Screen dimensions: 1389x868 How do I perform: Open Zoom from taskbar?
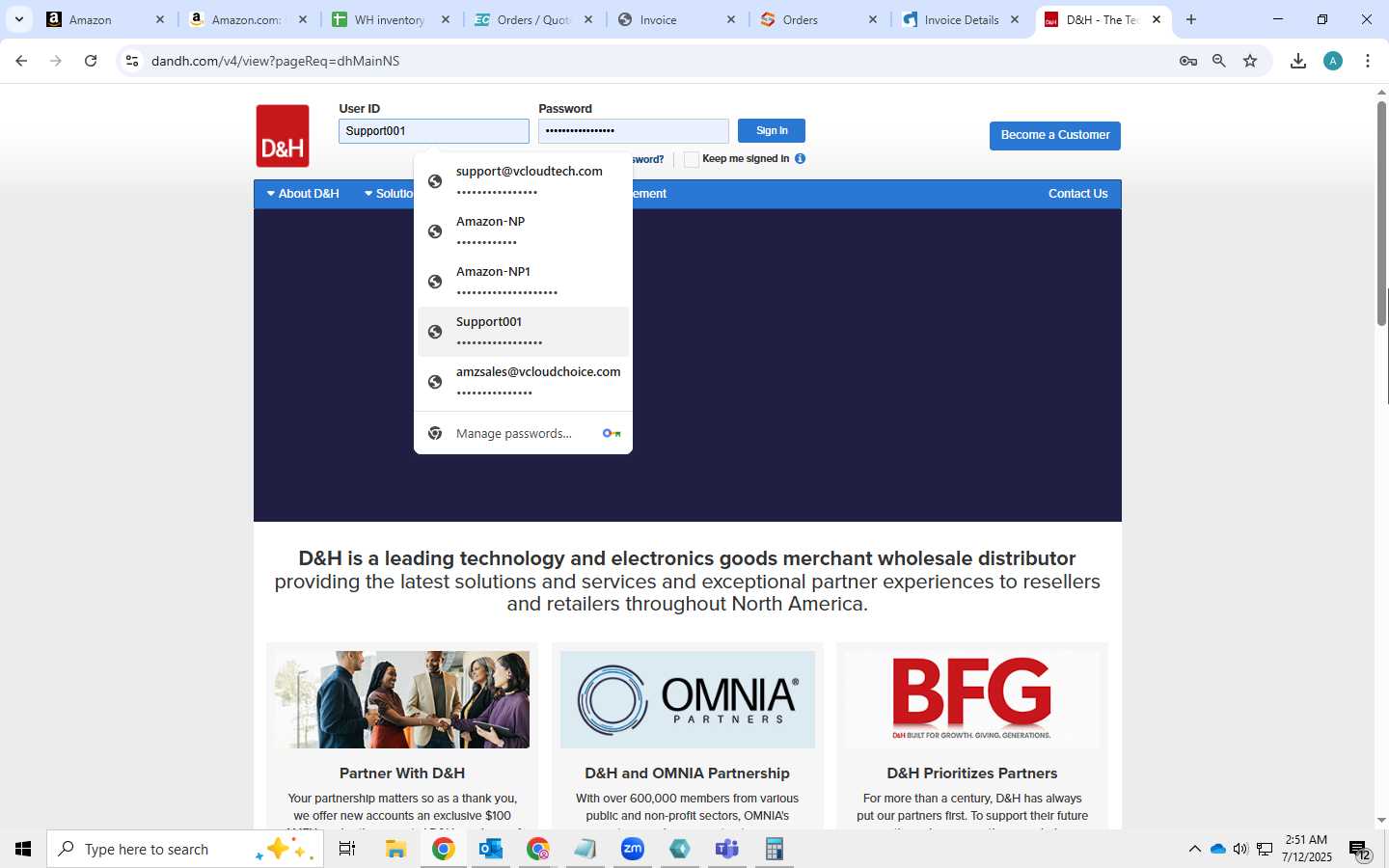click(x=633, y=849)
